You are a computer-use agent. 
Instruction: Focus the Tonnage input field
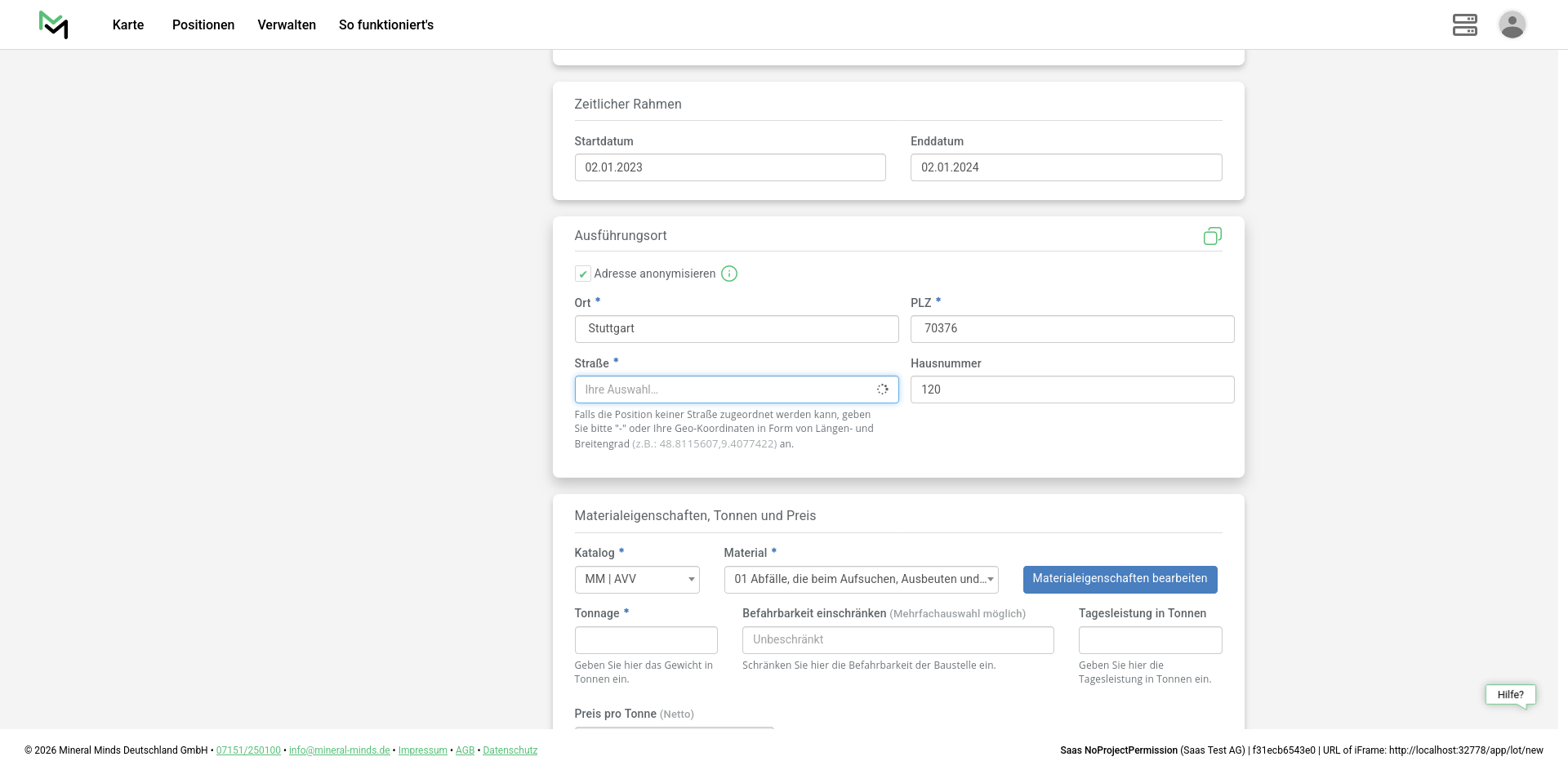[x=646, y=640]
